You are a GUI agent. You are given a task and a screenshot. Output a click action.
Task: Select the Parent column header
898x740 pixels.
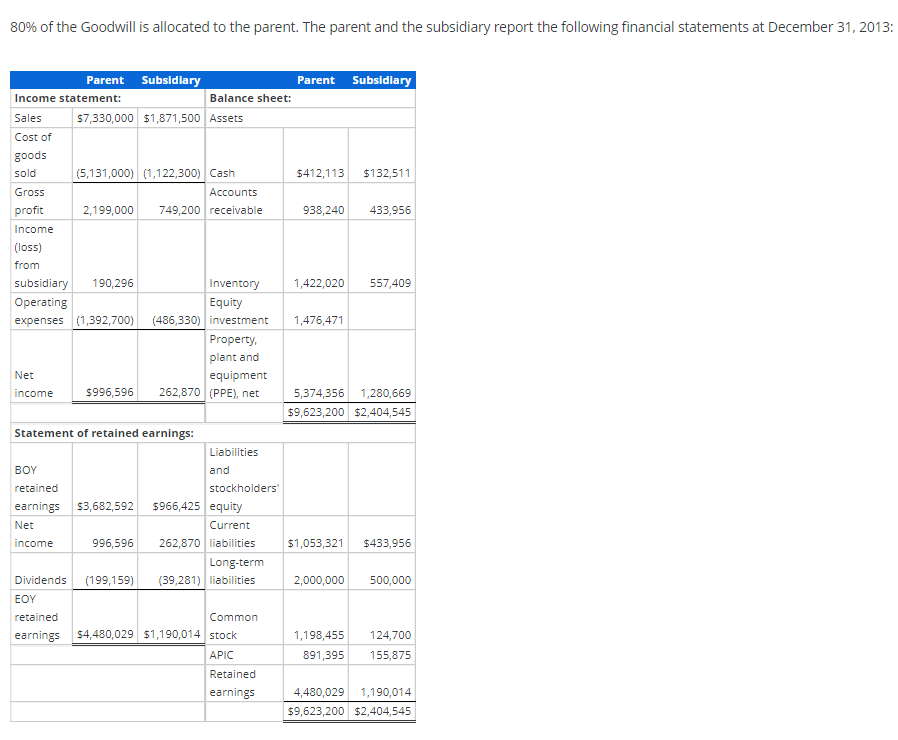(x=106, y=80)
